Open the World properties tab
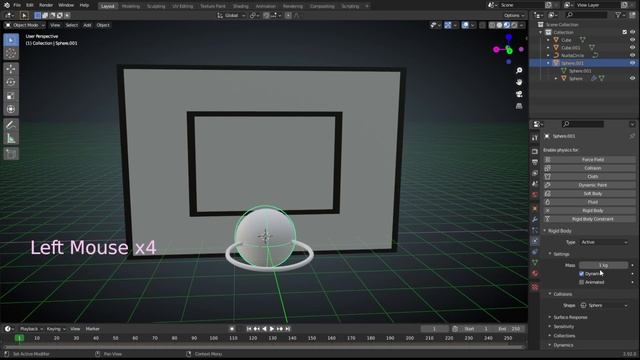Screen dimensions: 640x360 click(535, 195)
